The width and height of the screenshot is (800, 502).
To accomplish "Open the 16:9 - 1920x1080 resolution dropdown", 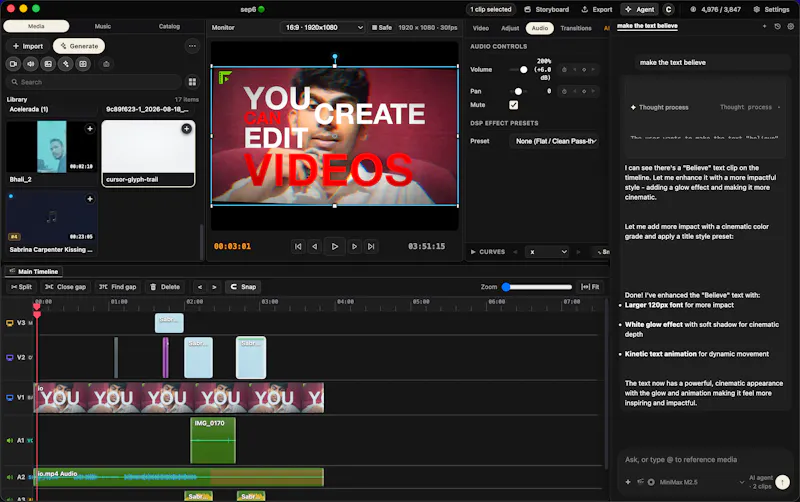I will click(323, 28).
